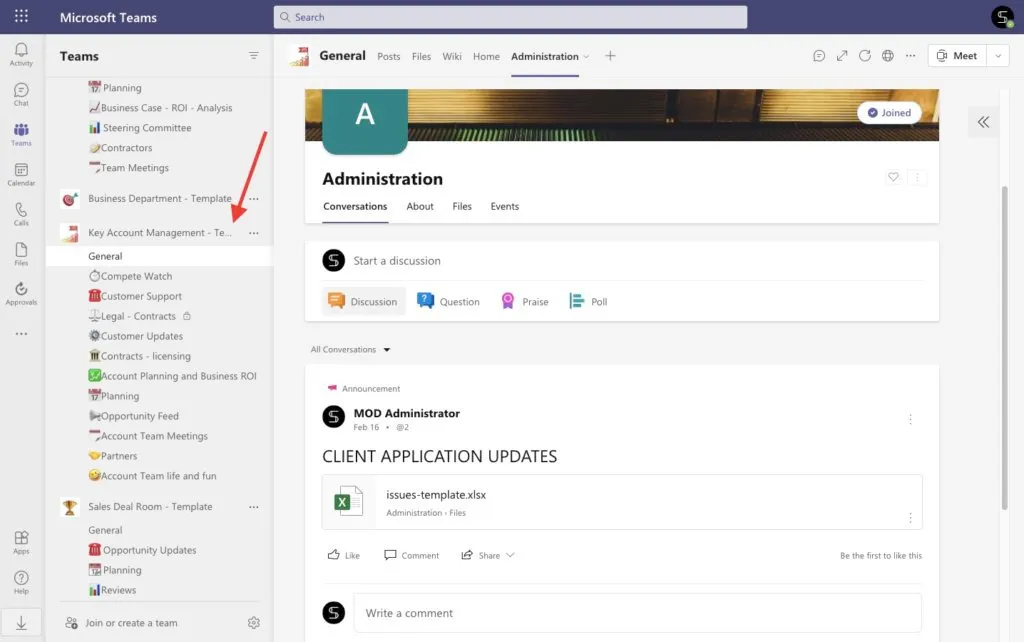Open the community Files tab beside About
The height and width of the screenshot is (642, 1024).
pos(462,206)
